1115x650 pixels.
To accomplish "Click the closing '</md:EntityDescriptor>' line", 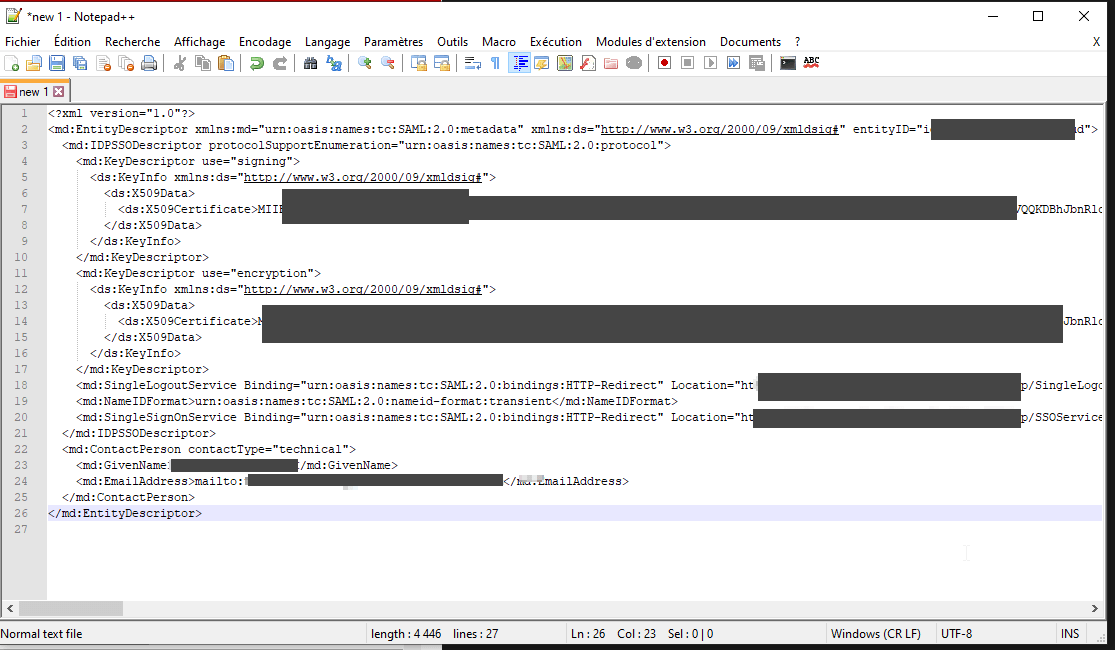I will (x=125, y=513).
